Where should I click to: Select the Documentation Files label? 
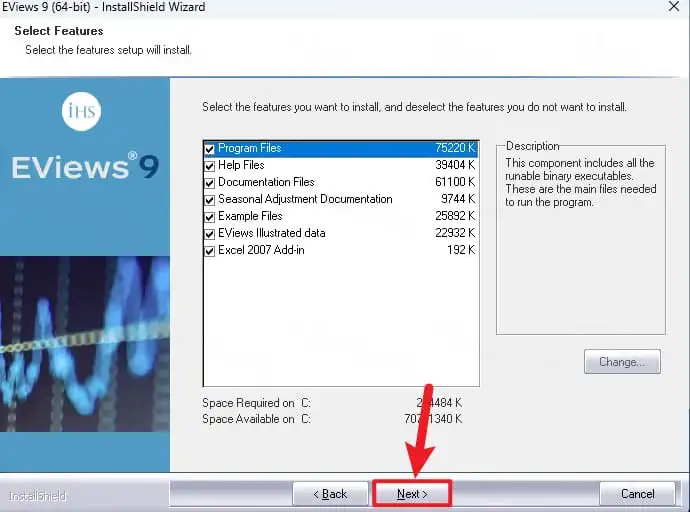(x=266, y=182)
